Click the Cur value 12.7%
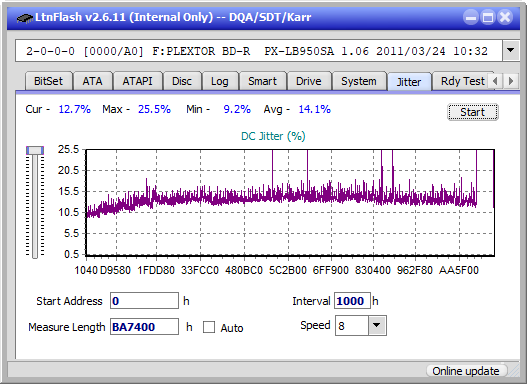This screenshot has width=527, height=384. (75, 109)
